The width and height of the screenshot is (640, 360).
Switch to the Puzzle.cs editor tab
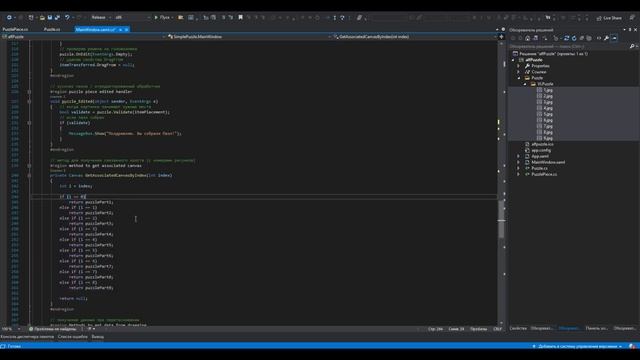(x=52, y=29)
